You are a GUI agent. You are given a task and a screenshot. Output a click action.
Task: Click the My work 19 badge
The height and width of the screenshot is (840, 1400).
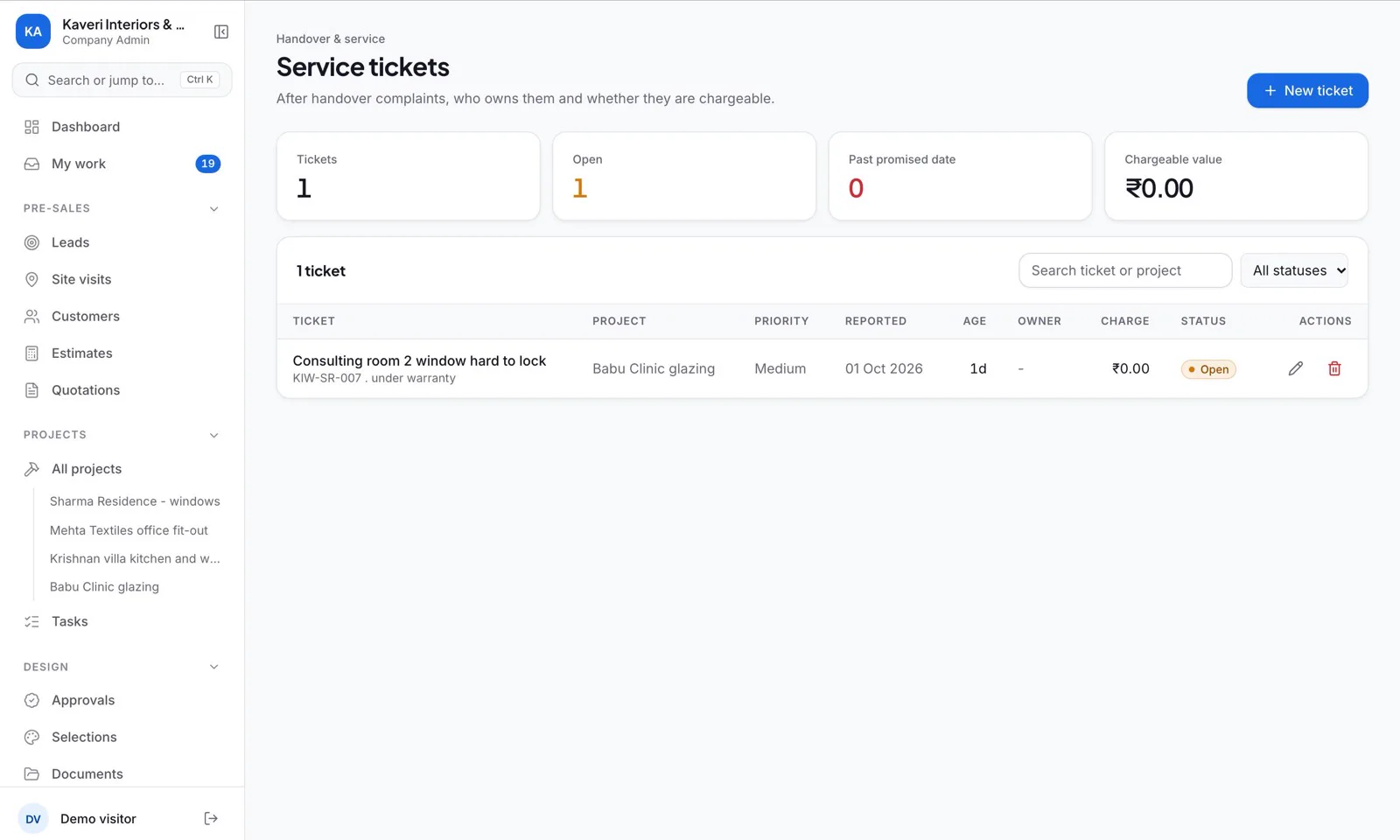207,164
